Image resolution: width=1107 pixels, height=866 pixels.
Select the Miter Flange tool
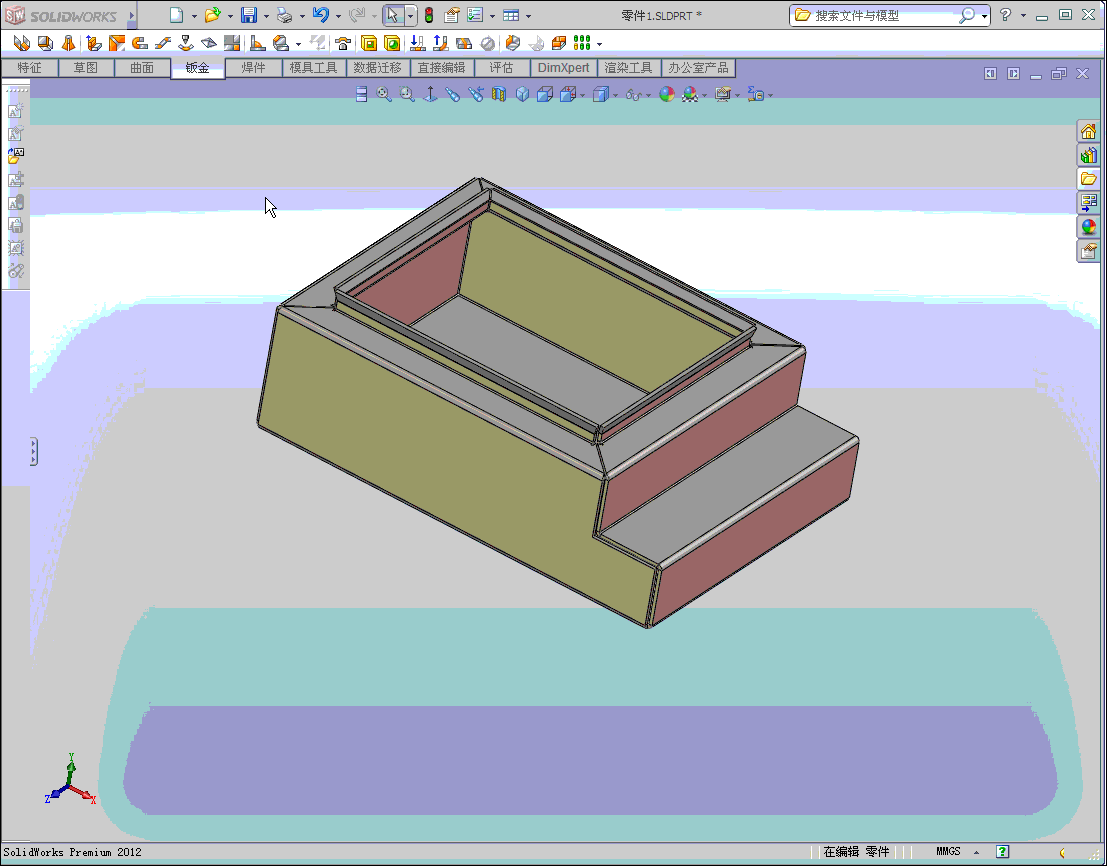point(116,44)
